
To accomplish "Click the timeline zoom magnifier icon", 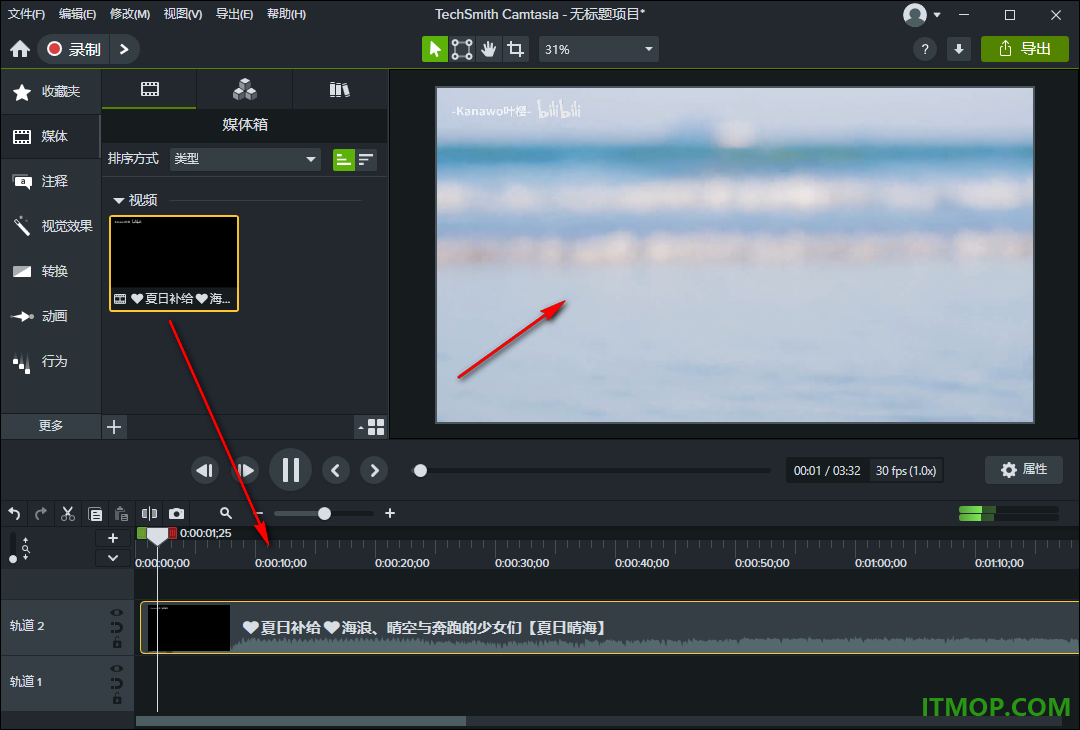I will click(x=225, y=513).
